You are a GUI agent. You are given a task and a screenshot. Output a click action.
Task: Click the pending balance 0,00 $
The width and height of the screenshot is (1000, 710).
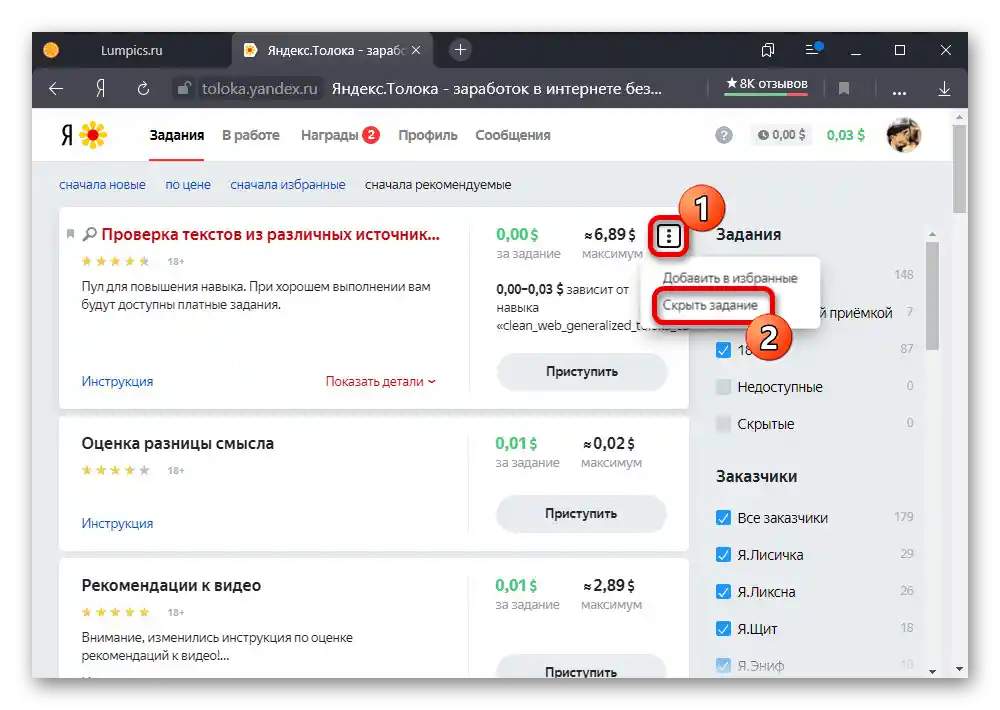point(781,135)
